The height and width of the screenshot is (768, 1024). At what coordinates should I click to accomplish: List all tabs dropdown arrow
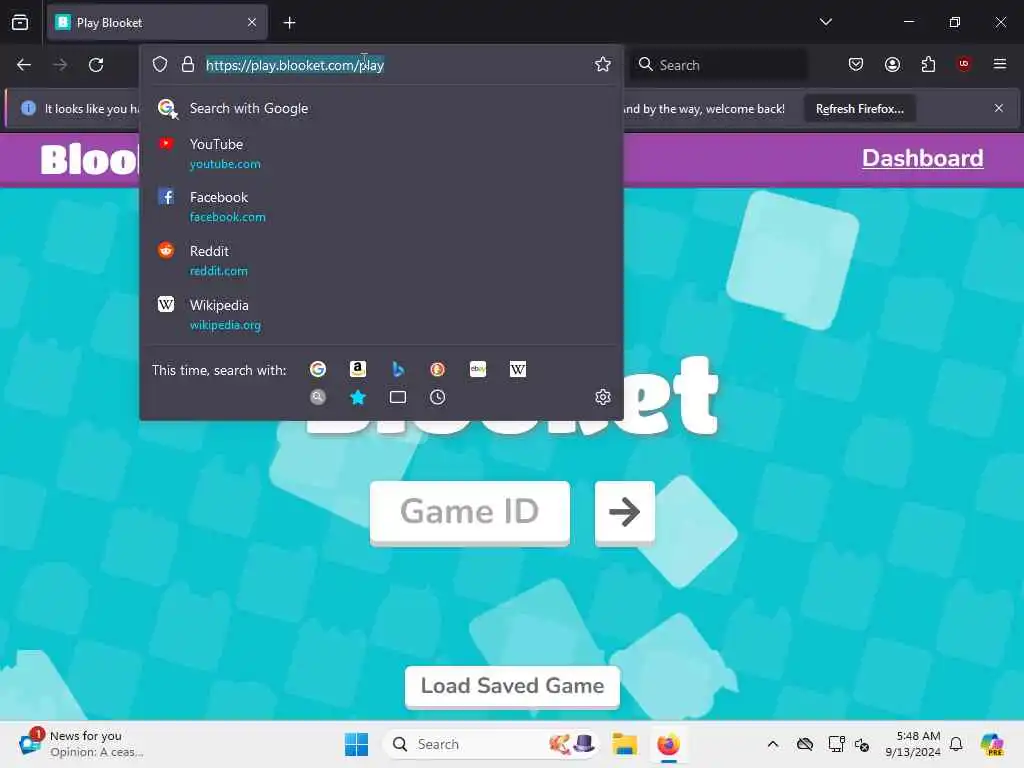tap(825, 22)
